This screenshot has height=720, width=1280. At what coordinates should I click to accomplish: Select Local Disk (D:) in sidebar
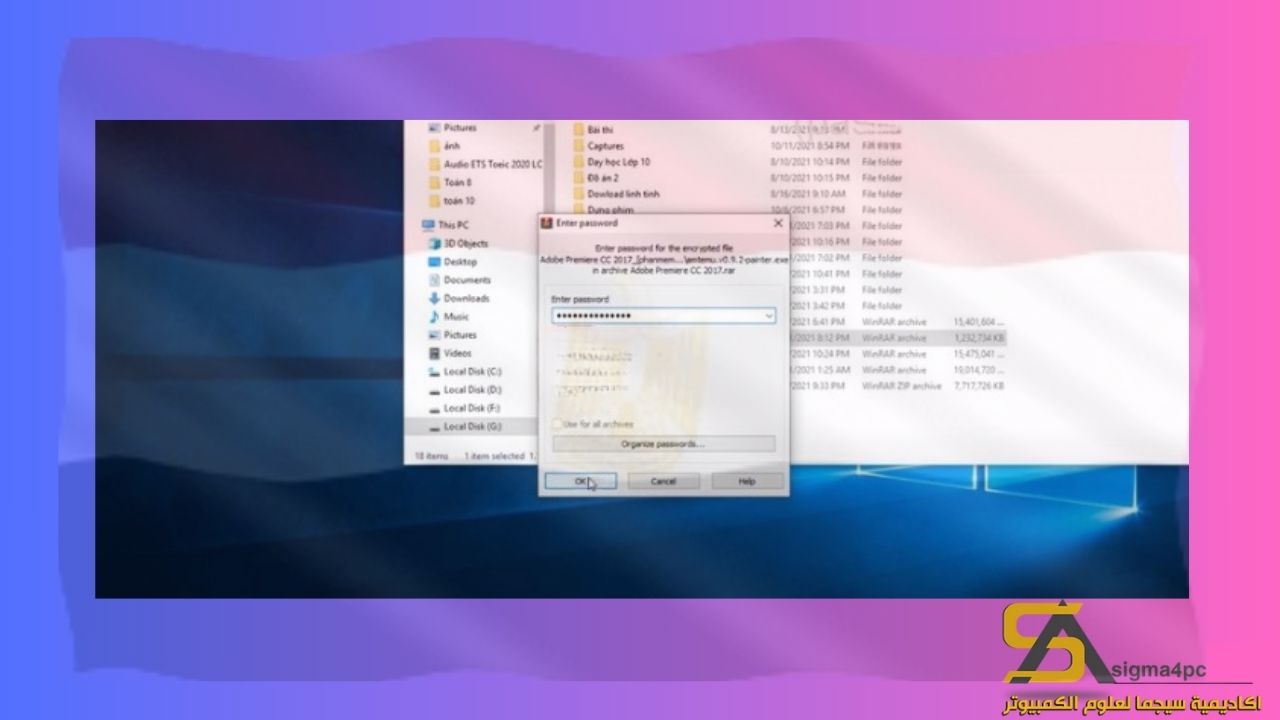coord(472,390)
